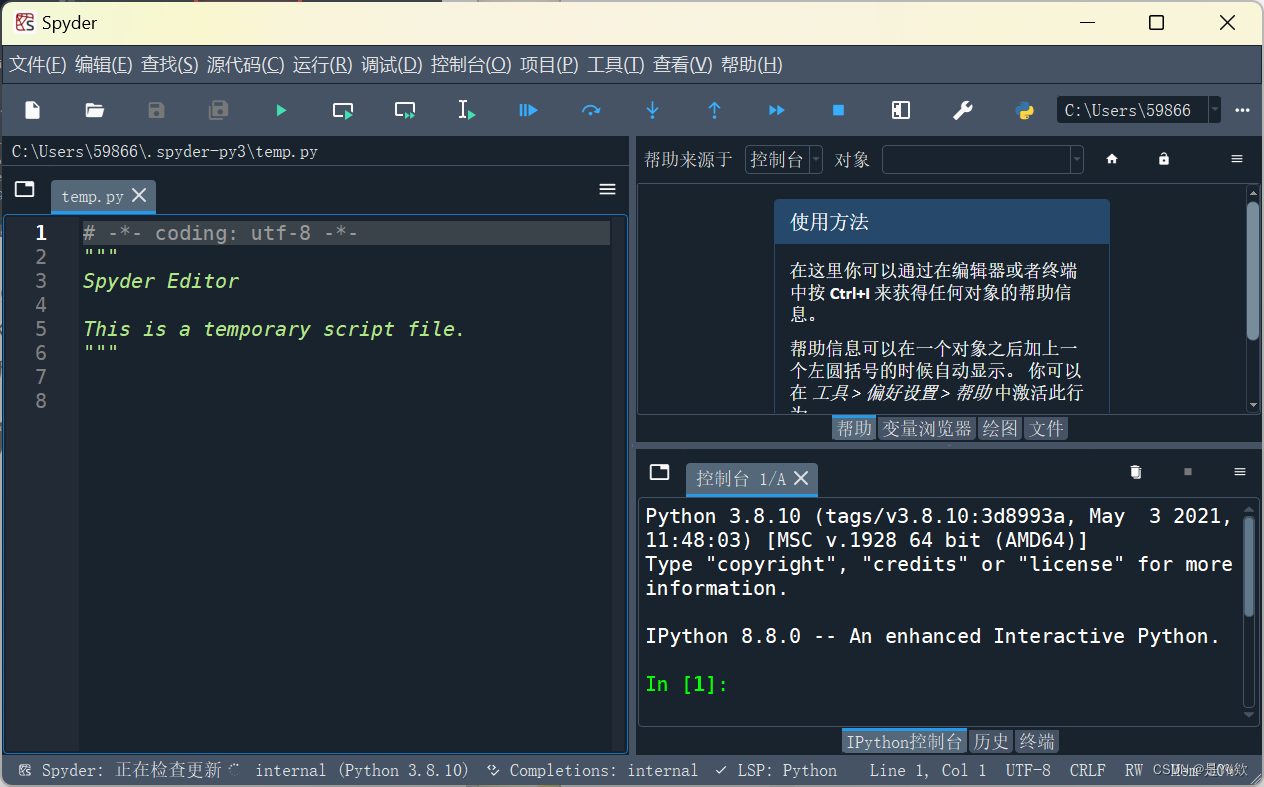Open the 控制台(O) menu

471,65
